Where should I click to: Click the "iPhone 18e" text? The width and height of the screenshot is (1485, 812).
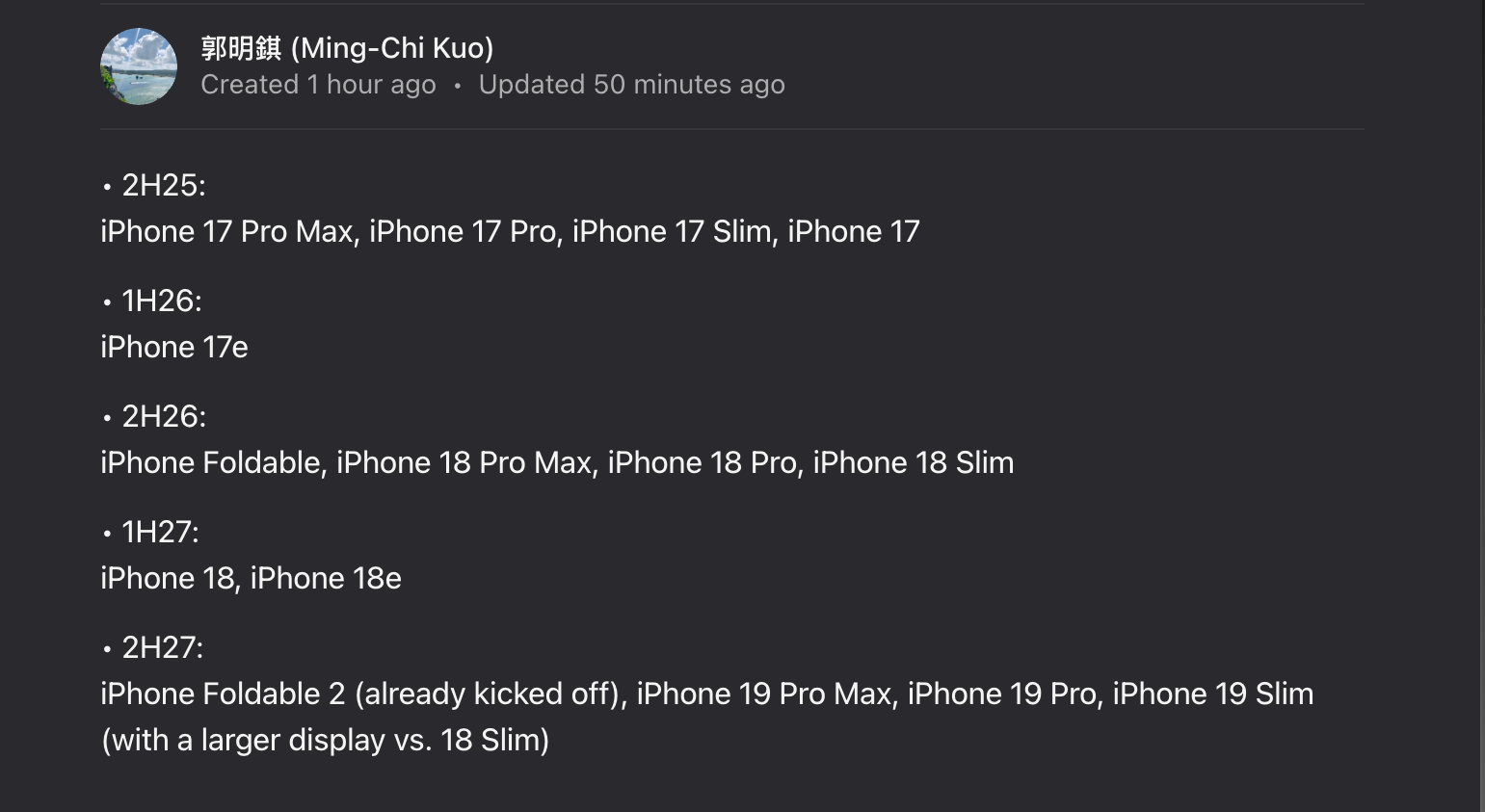326,578
